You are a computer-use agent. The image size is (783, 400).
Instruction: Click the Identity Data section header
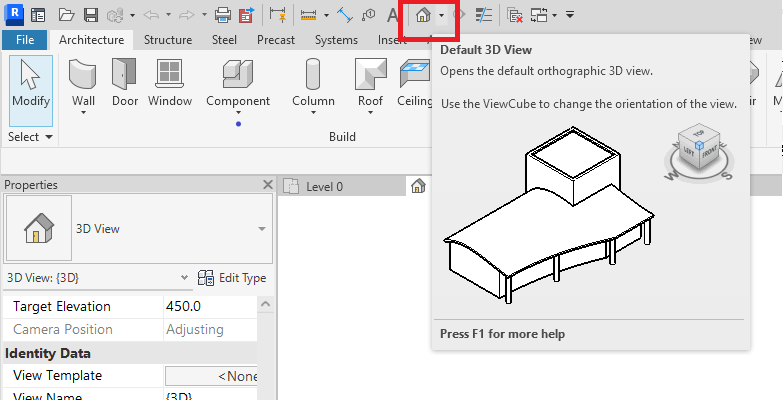pos(130,354)
